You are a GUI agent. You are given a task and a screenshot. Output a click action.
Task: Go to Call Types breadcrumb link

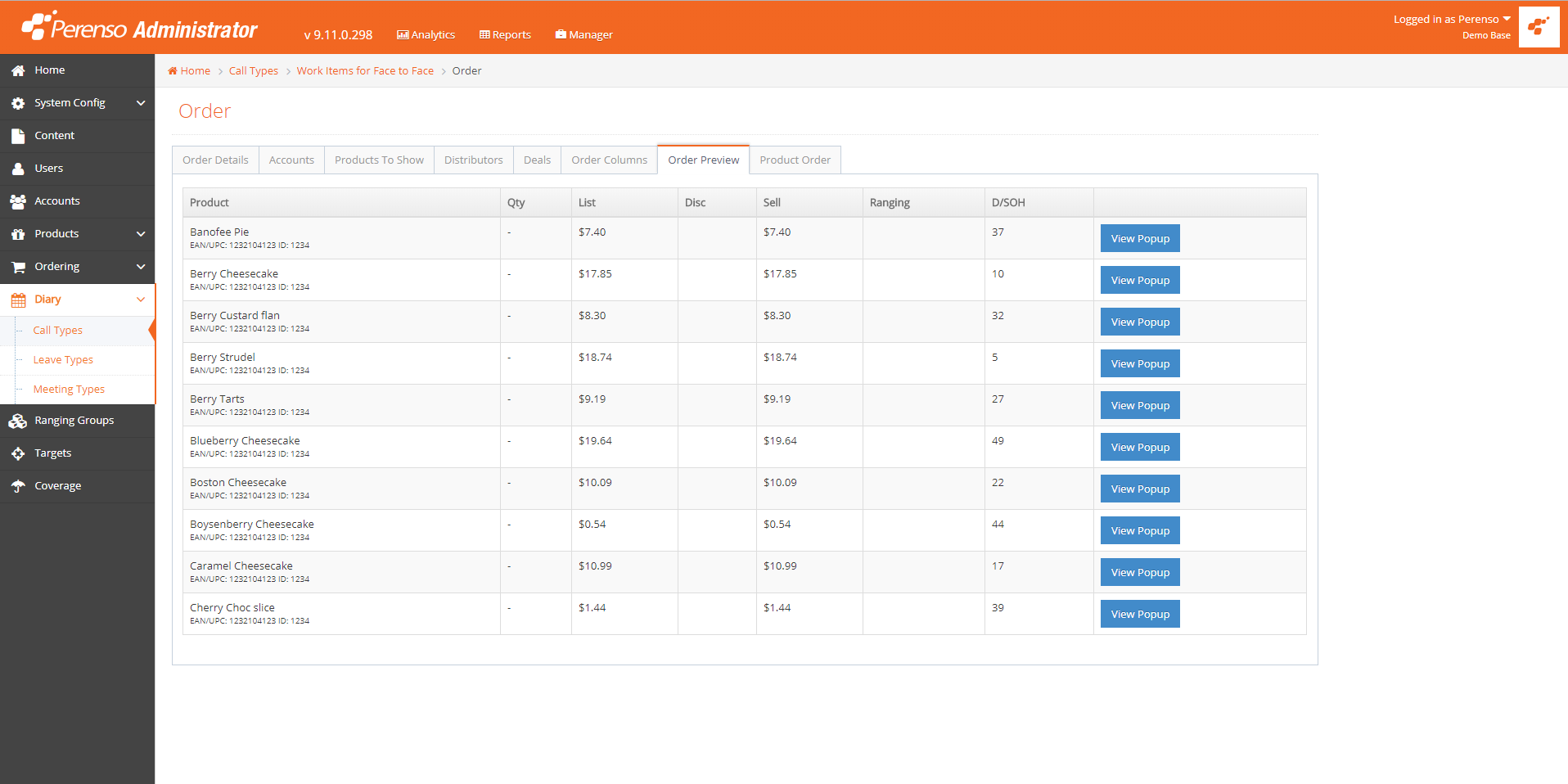point(254,71)
